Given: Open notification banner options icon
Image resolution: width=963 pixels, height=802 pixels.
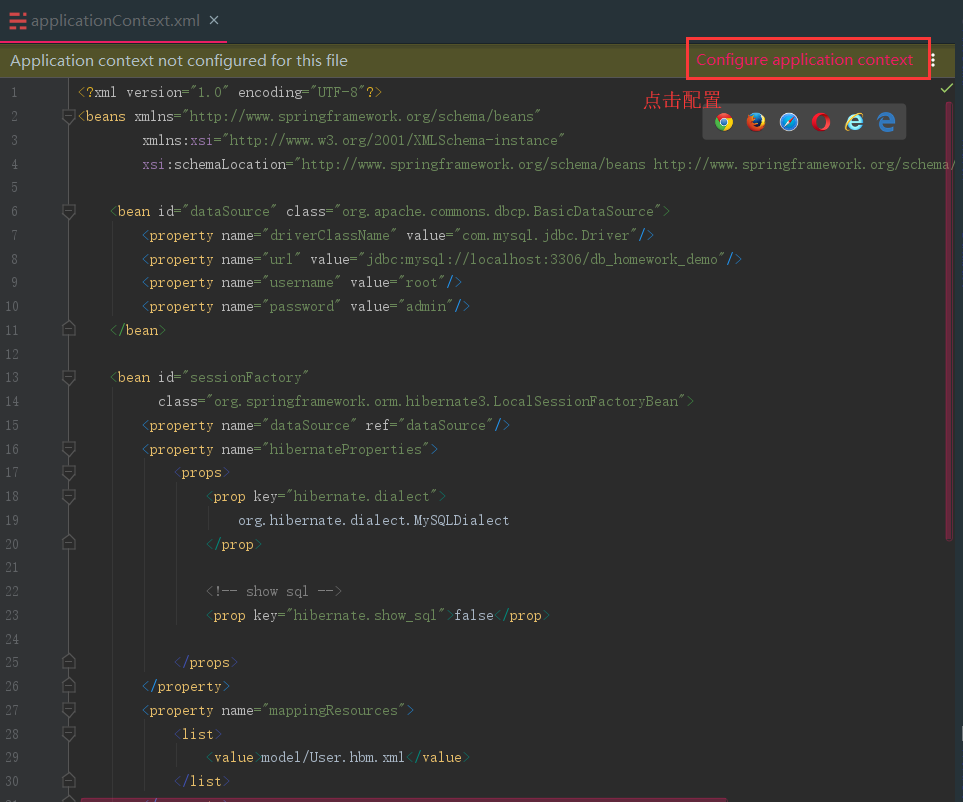Looking at the screenshot, I should tap(933, 60).
